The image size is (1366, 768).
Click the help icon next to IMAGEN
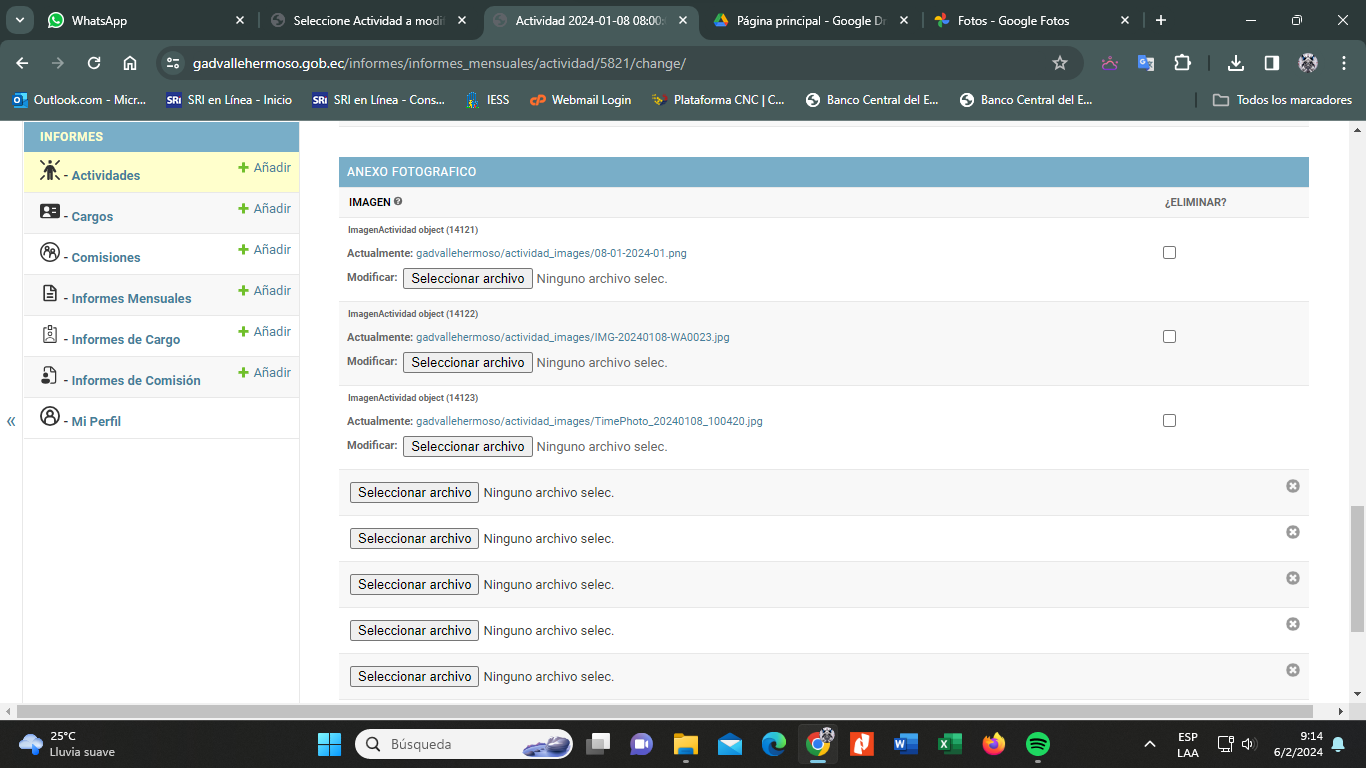pos(398,202)
